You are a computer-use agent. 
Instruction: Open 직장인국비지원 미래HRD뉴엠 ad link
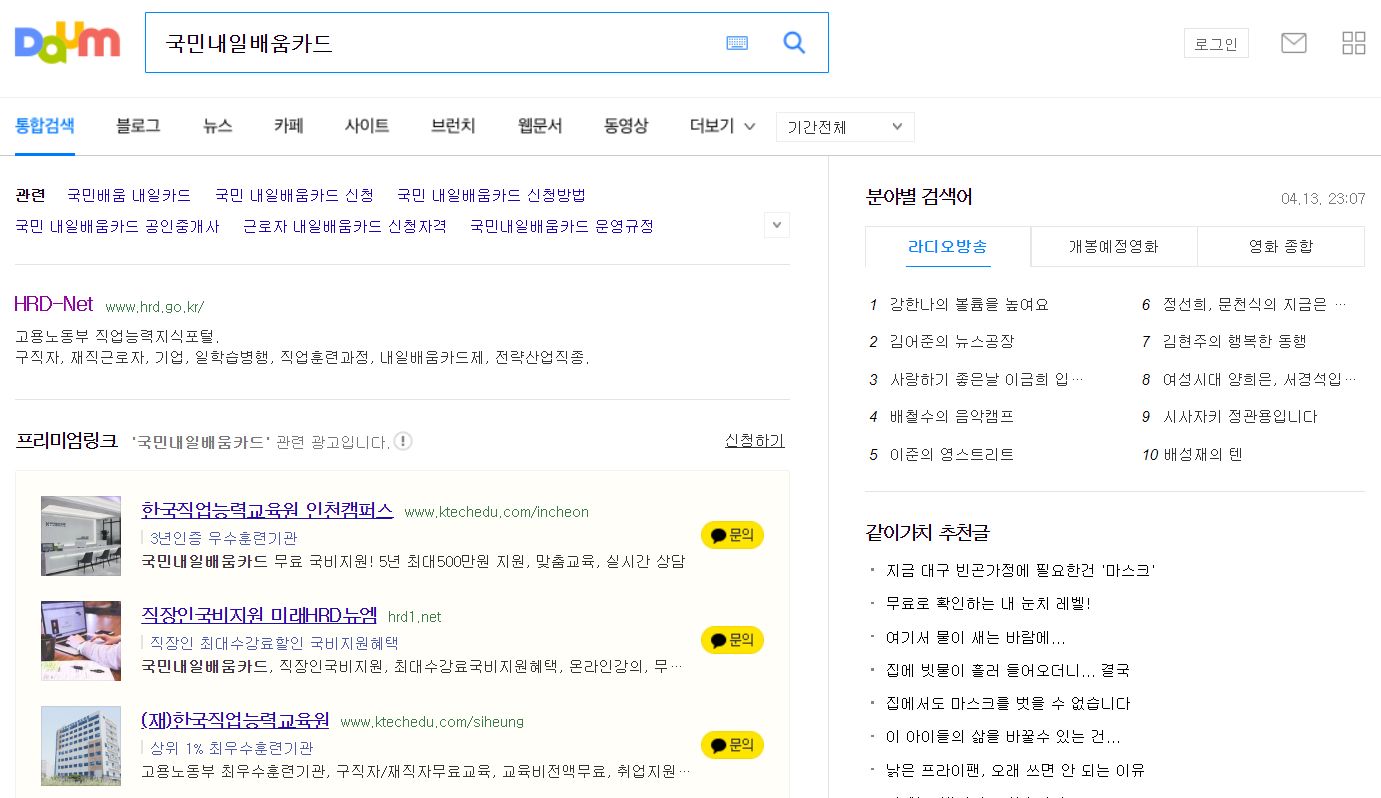(x=259, y=615)
